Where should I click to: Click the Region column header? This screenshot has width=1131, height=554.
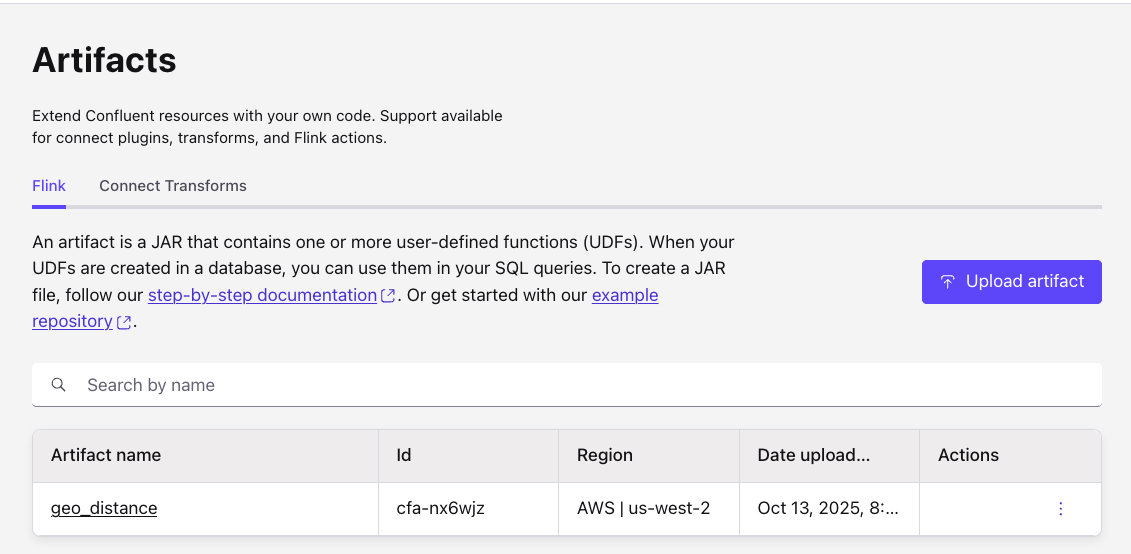point(605,455)
